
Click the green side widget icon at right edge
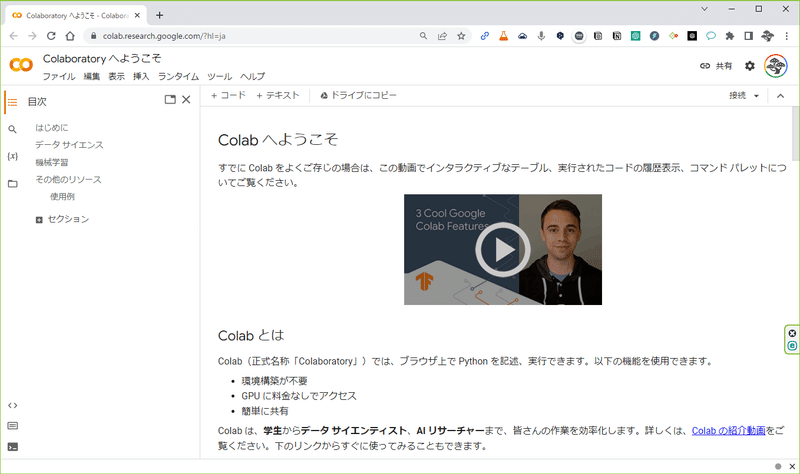[792, 346]
